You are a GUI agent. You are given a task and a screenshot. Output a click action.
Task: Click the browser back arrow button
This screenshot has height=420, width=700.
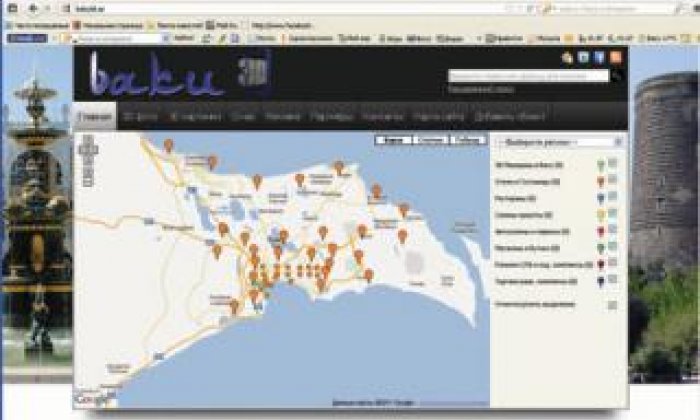pyautogui.click(x=33, y=8)
